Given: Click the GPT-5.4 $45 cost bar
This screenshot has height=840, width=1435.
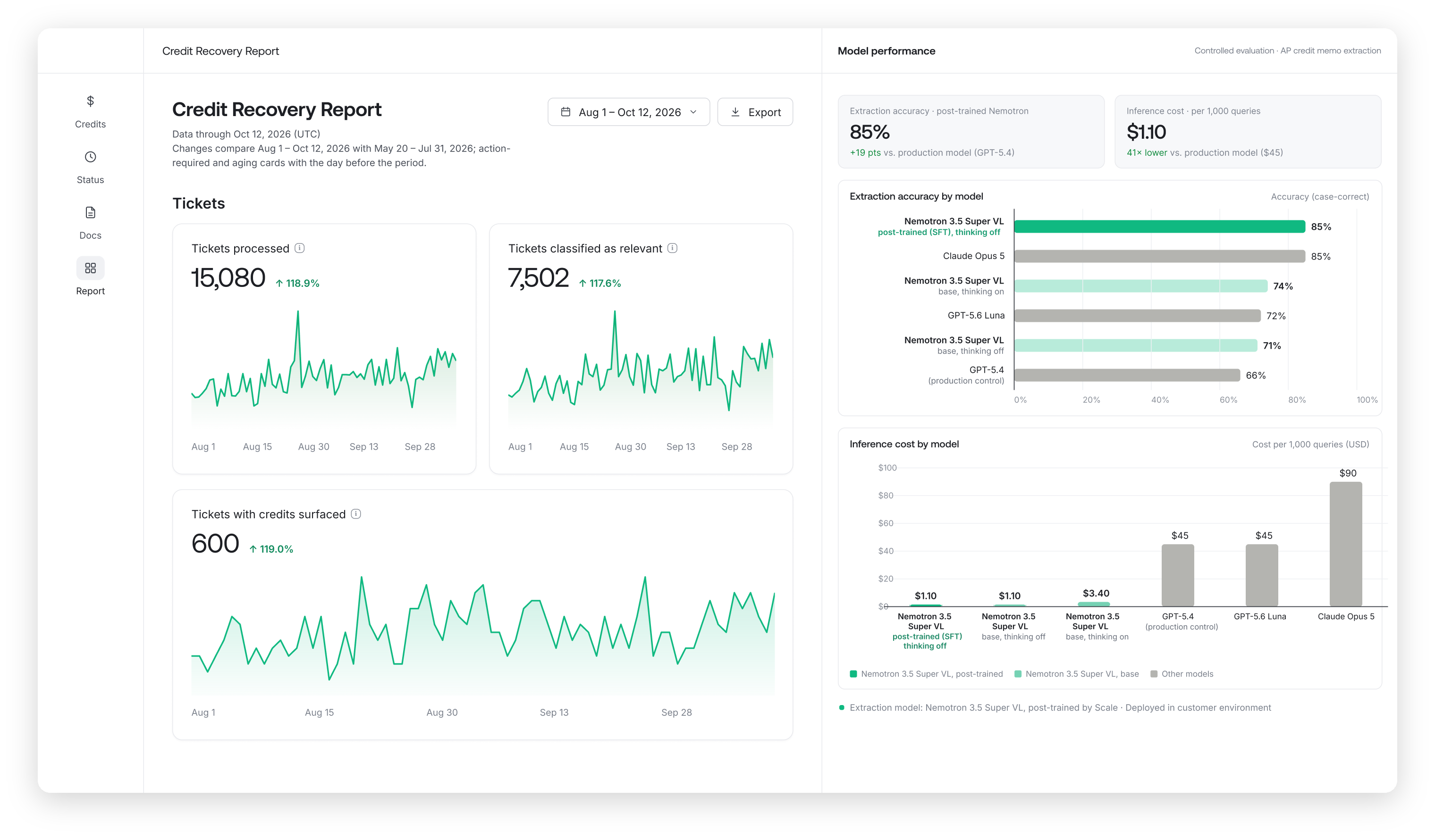Looking at the screenshot, I should tap(1178, 575).
